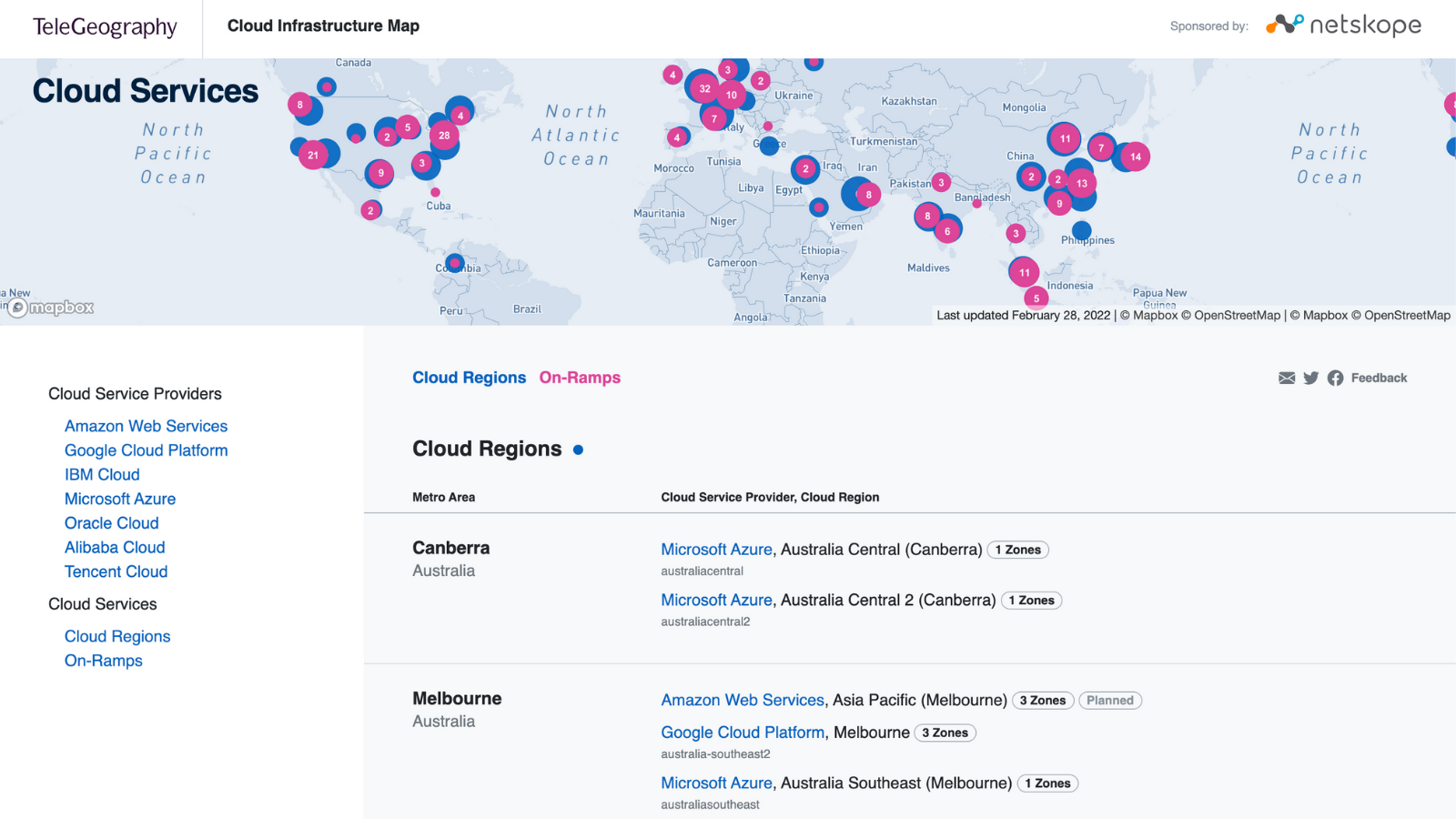Select the map cluster marker numbered 13
Image resolution: width=1456 pixels, height=819 pixels.
pyautogui.click(x=1082, y=183)
